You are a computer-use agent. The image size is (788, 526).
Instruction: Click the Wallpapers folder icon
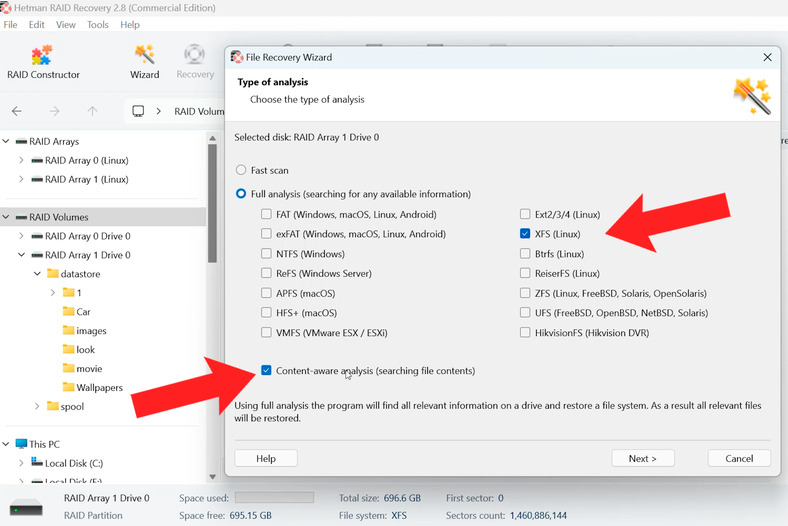coord(68,387)
